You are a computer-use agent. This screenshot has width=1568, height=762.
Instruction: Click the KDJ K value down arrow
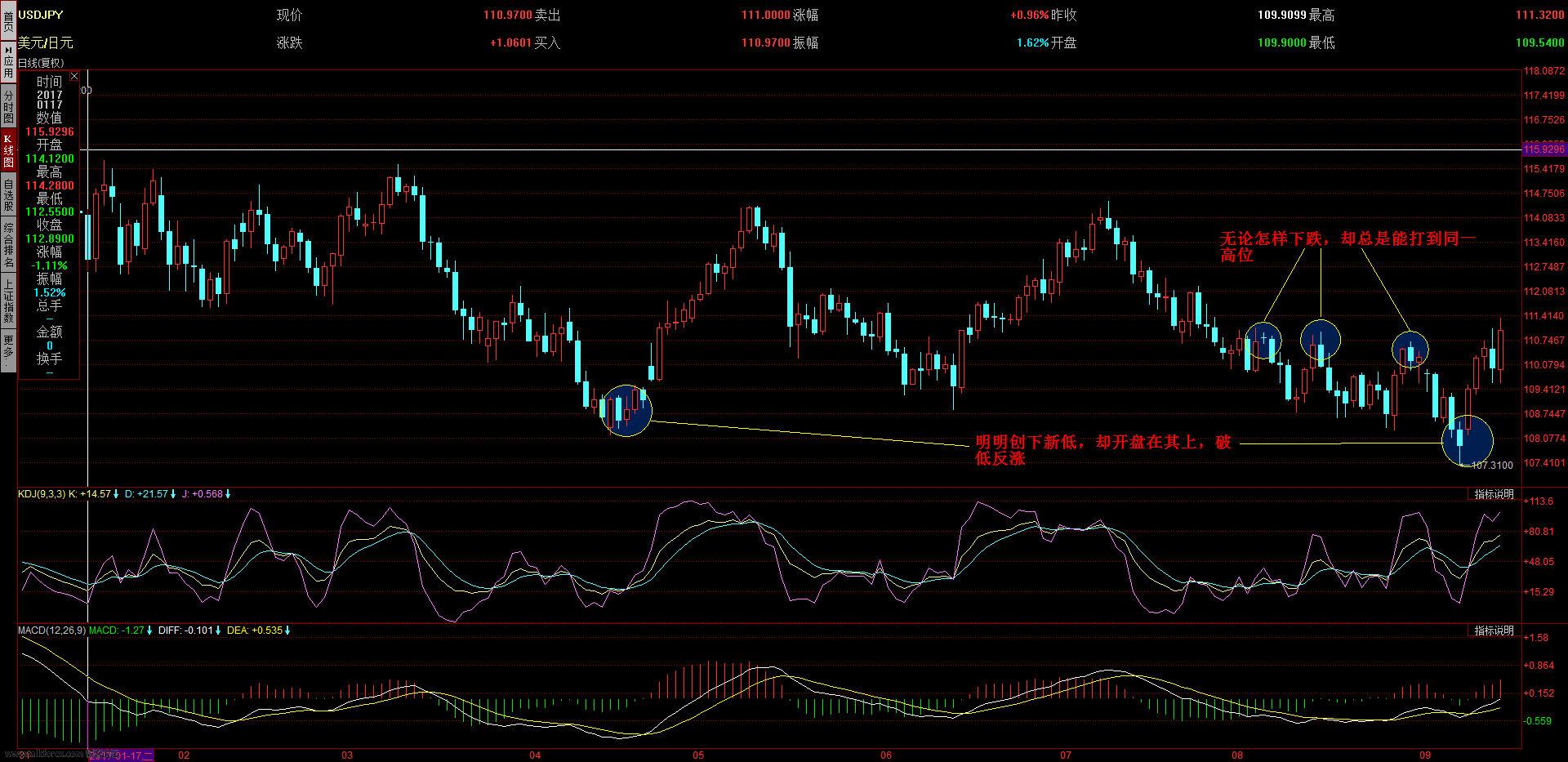click(116, 494)
